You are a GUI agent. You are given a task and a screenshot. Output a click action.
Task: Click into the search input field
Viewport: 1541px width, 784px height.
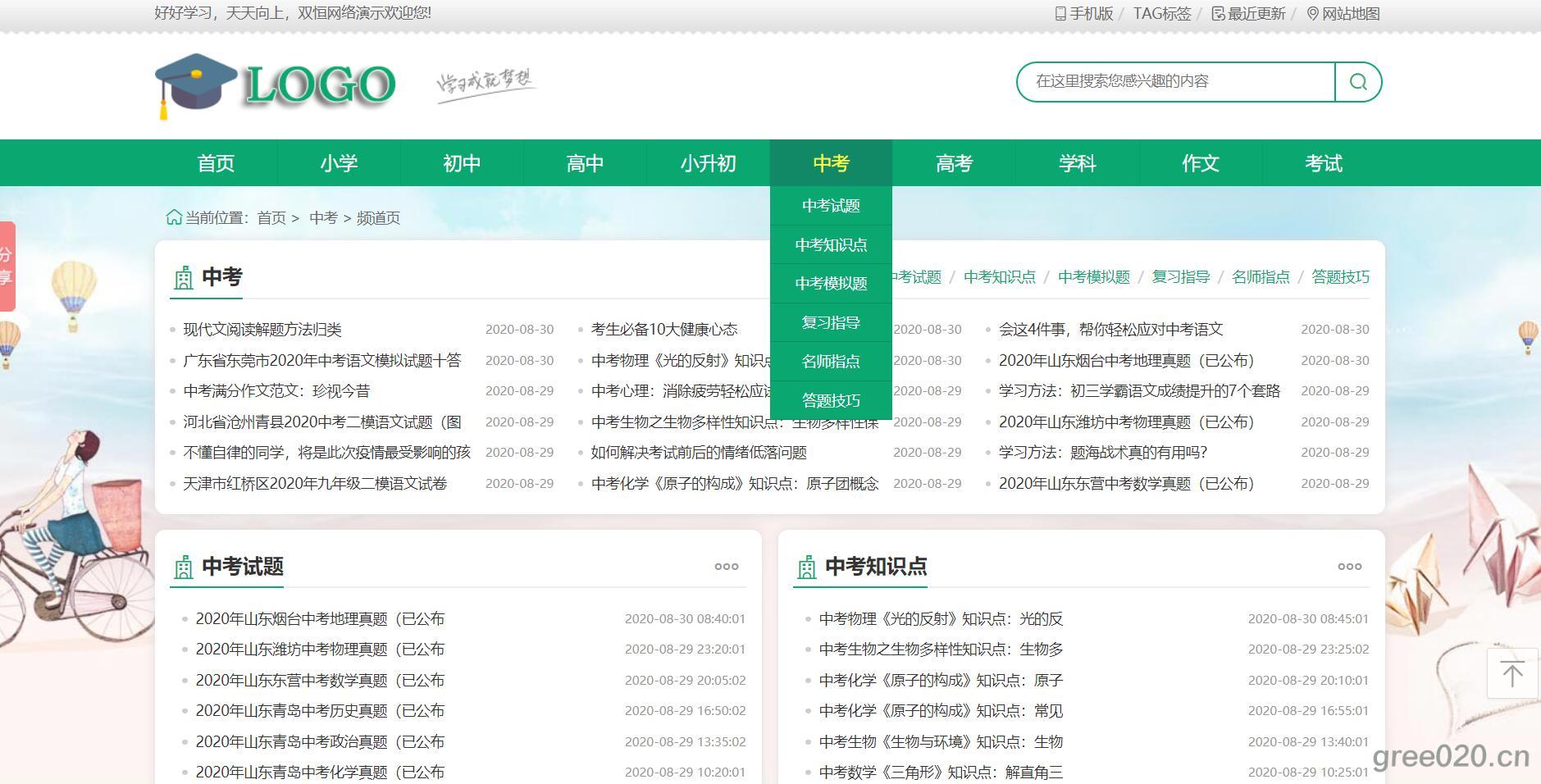pos(1174,82)
